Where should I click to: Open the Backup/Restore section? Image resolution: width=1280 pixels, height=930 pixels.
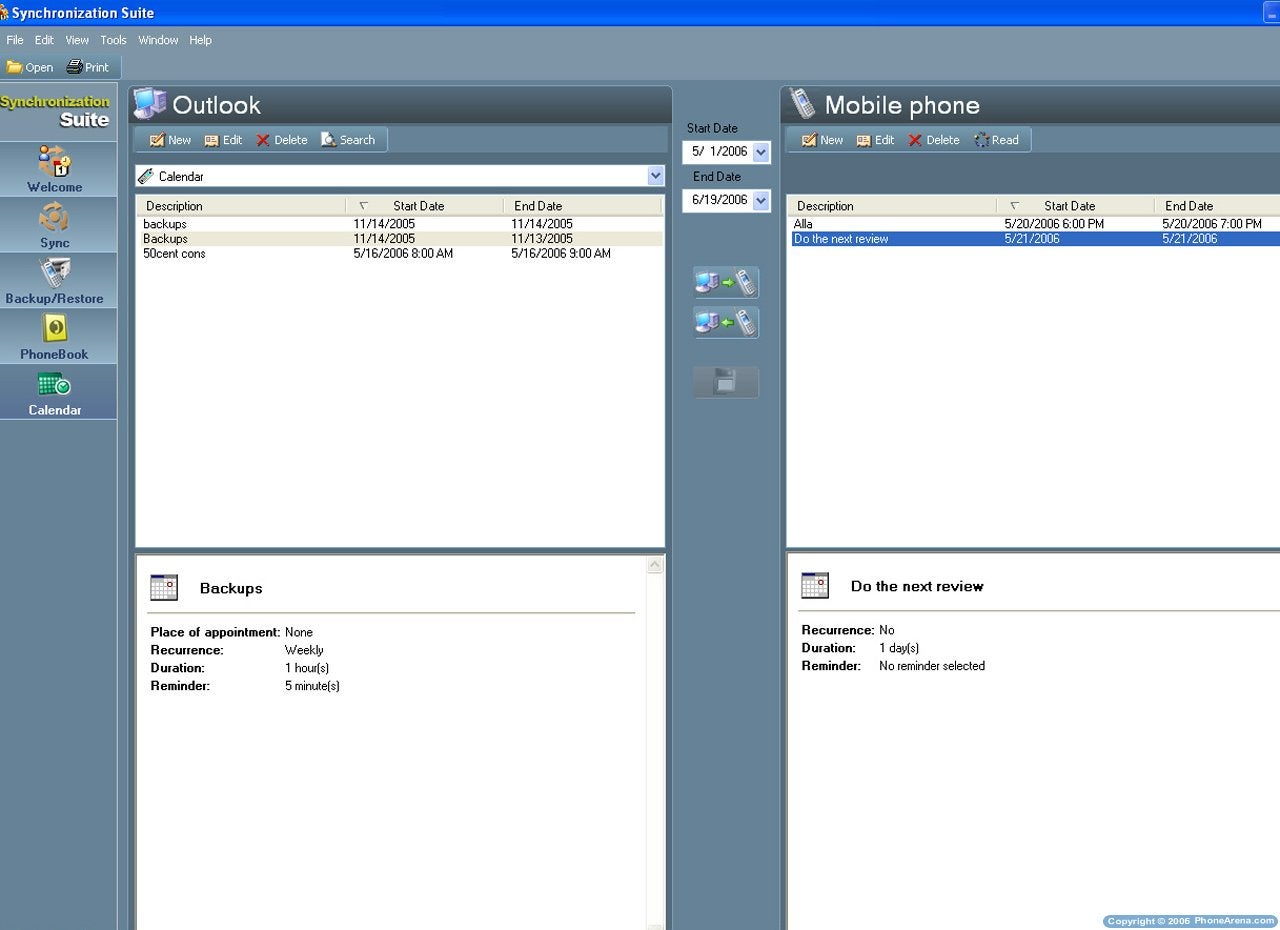[55, 281]
